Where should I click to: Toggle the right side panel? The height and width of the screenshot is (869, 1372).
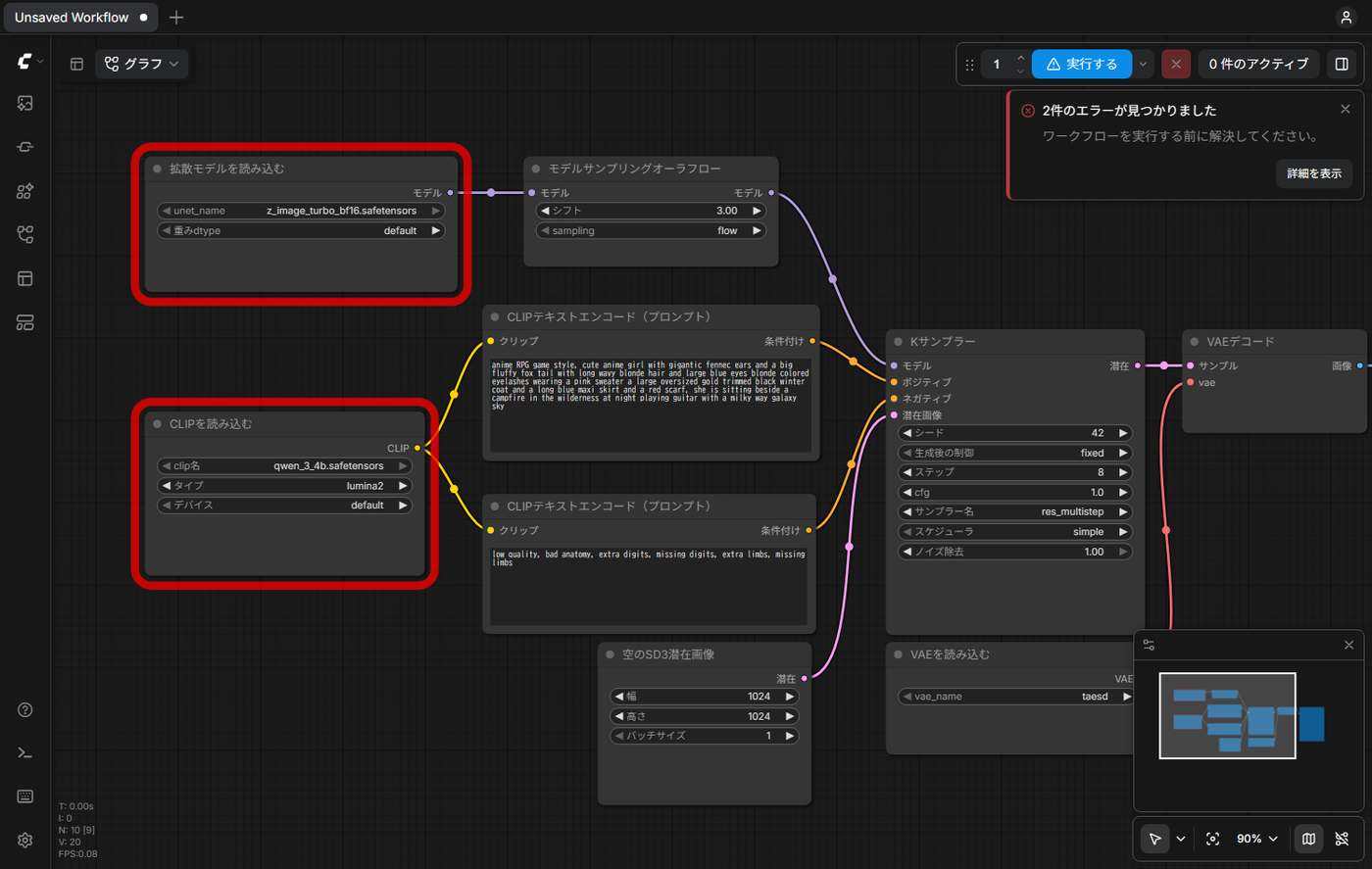pyautogui.click(x=1342, y=64)
